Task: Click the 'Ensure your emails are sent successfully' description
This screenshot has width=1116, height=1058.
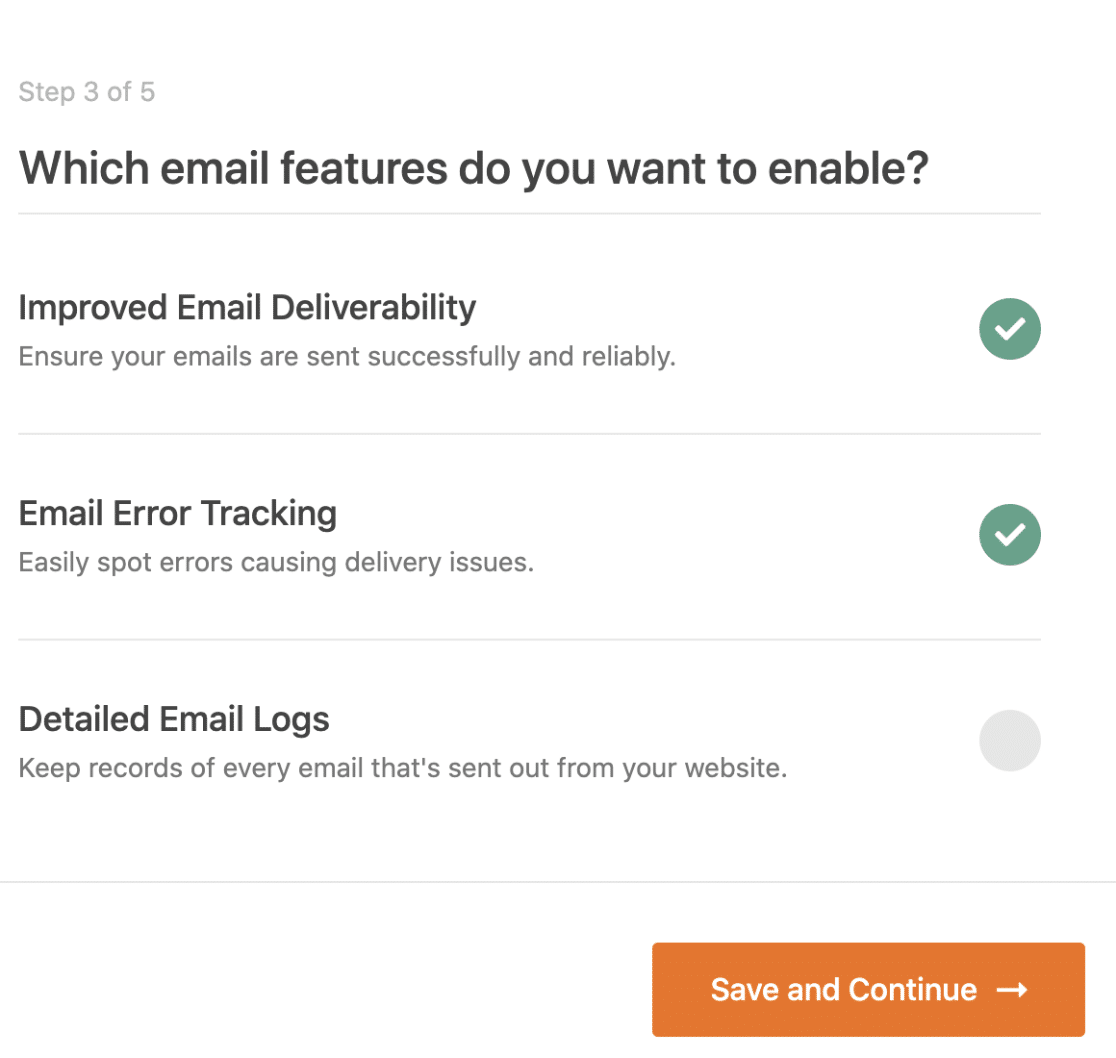Action: [347, 356]
